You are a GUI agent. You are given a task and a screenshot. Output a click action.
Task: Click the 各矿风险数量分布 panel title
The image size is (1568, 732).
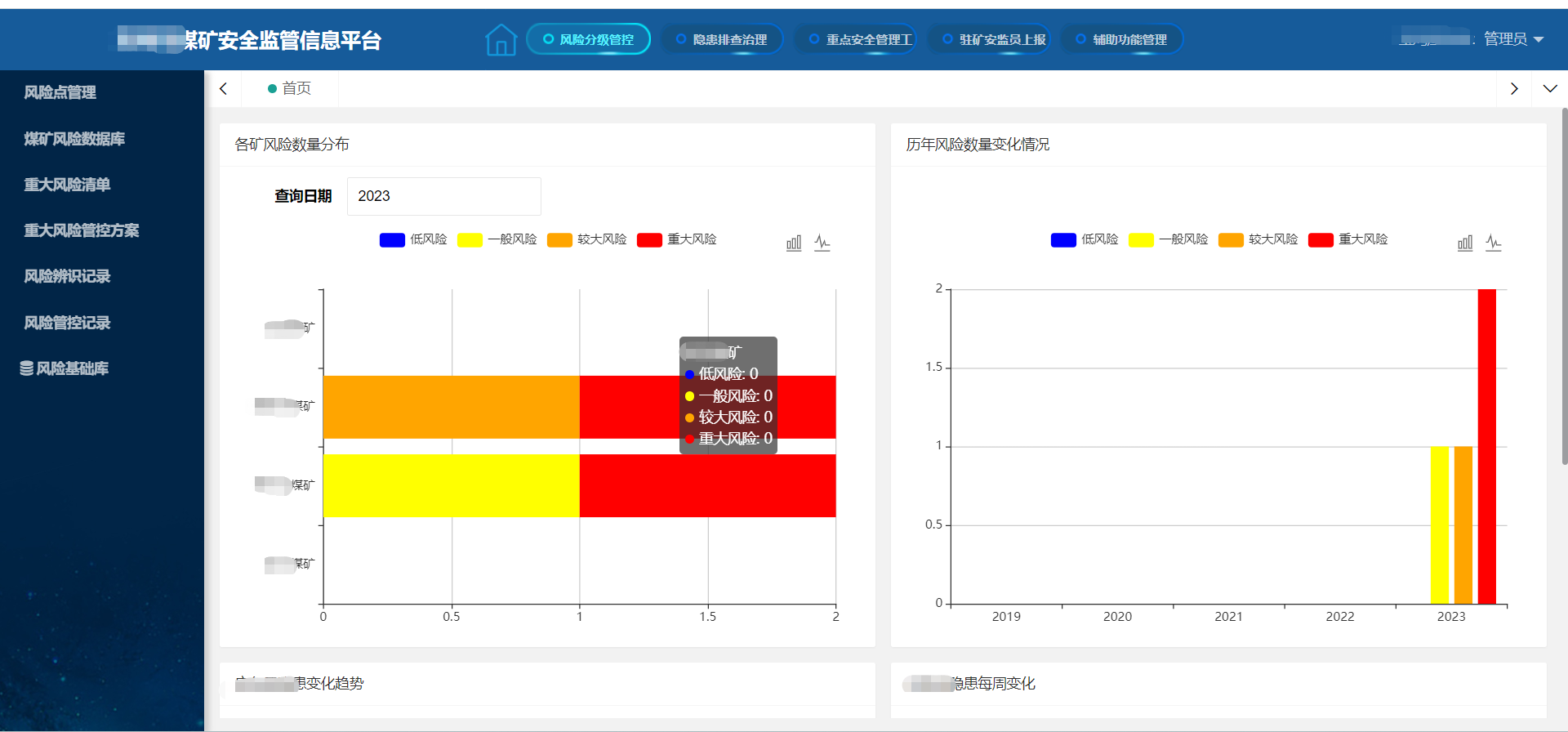[292, 145]
